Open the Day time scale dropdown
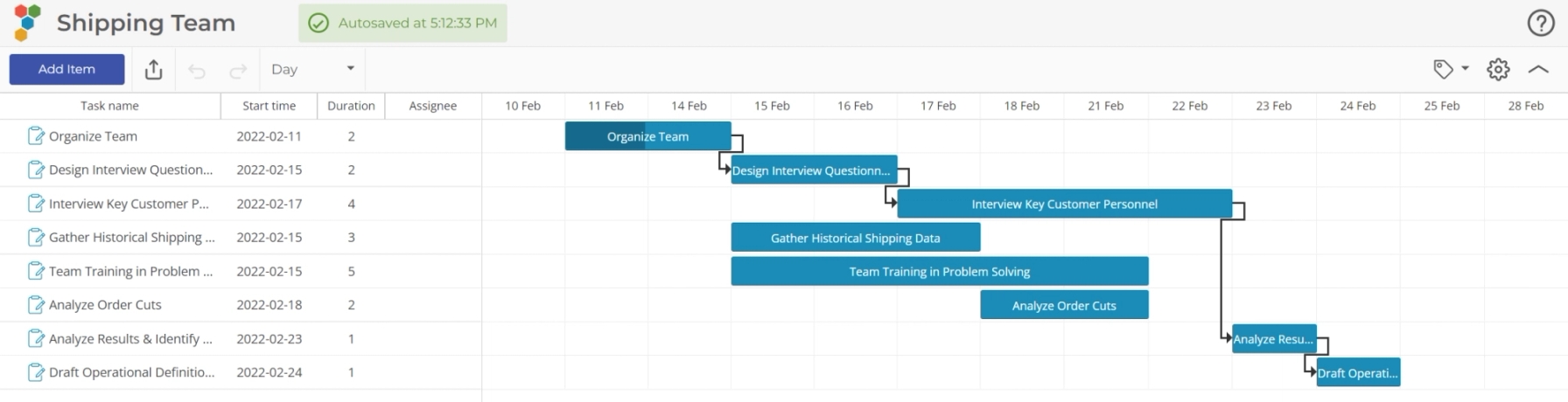 point(312,69)
